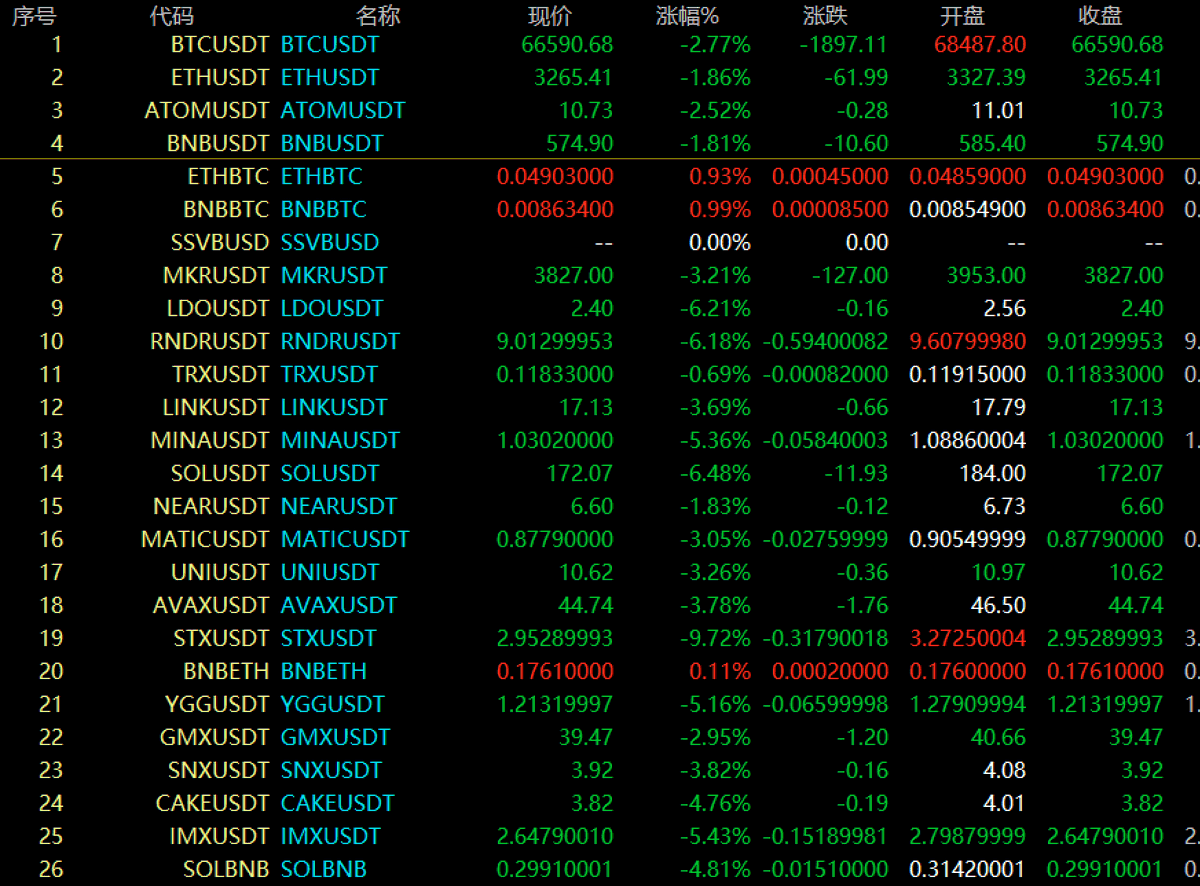This screenshot has width=1200, height=886.
Task: Click YGGUSDT opening price 1.27909994
Action: point(968,704)
